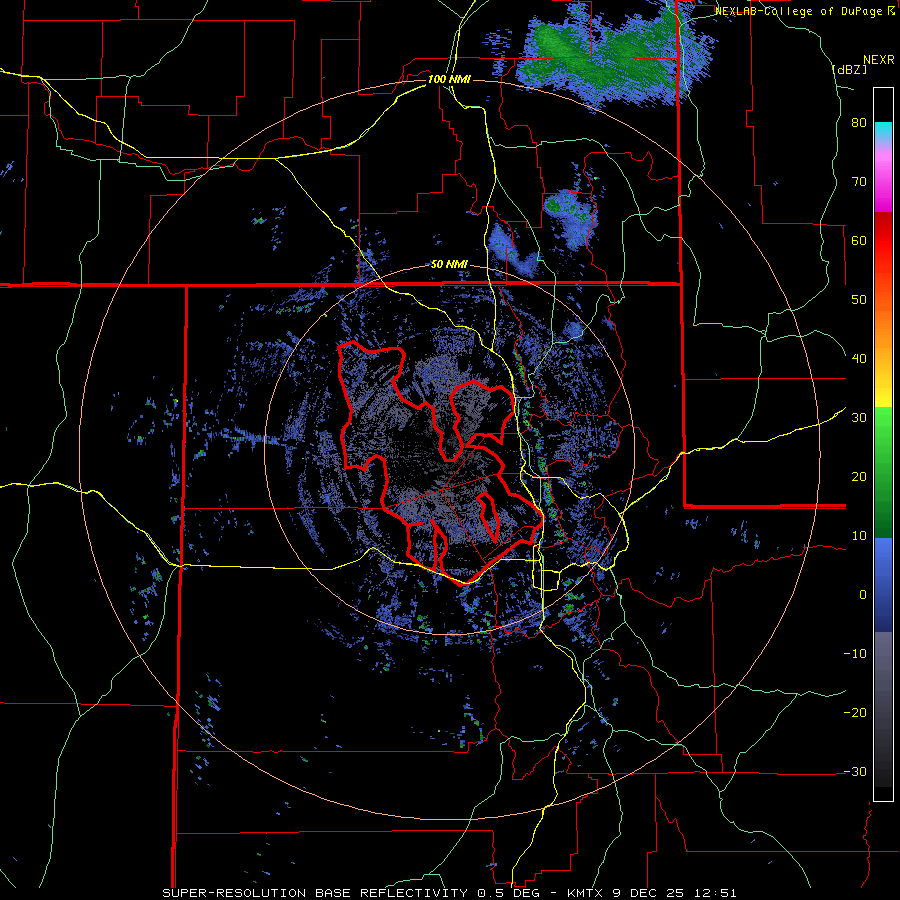Image resolution: width=900 pixels, height=900 pixels.
Task: Click the "70" value on the dBZ scale
Action: (x=859, y=182)
